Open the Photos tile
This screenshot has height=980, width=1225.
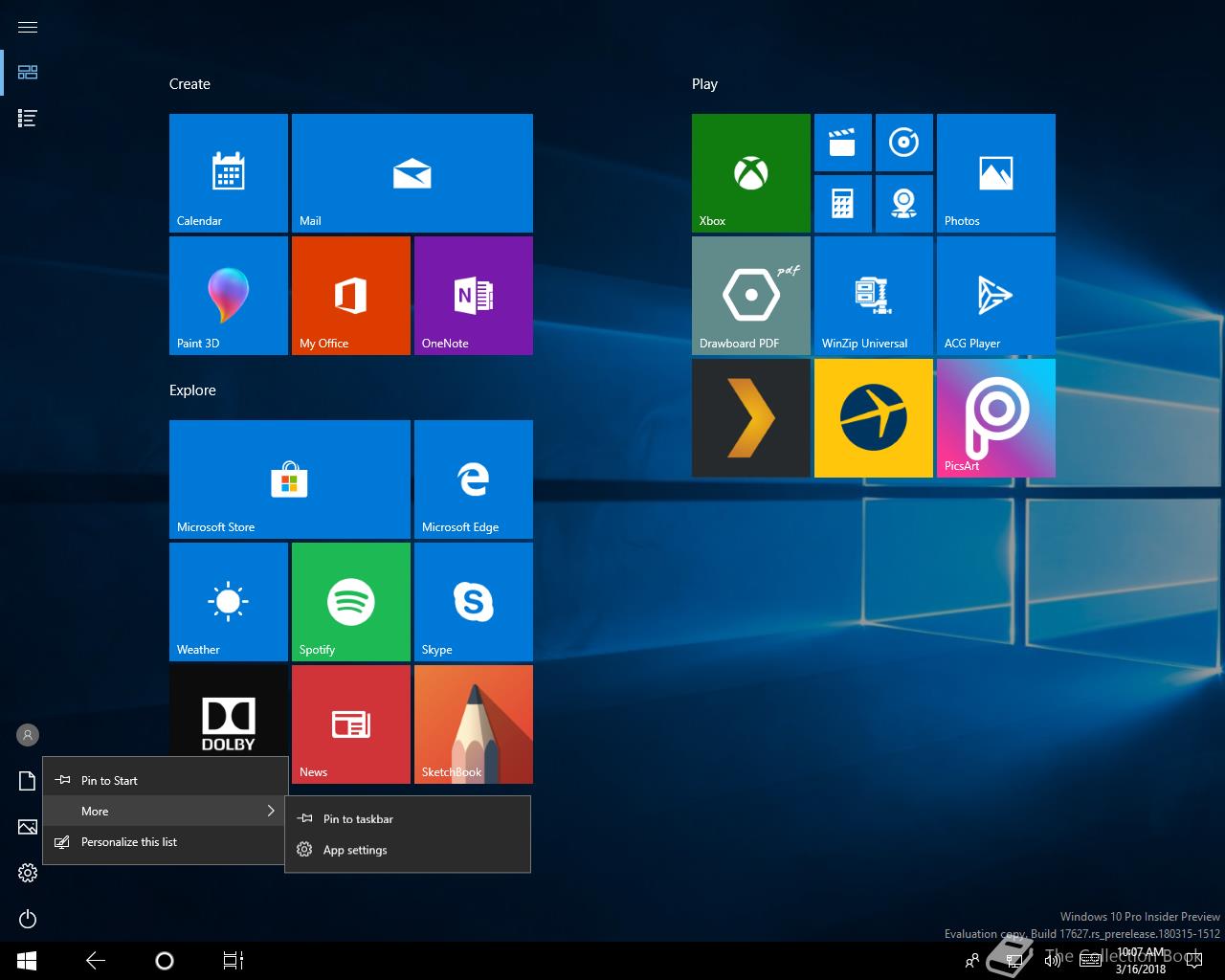tap(996, 173)
